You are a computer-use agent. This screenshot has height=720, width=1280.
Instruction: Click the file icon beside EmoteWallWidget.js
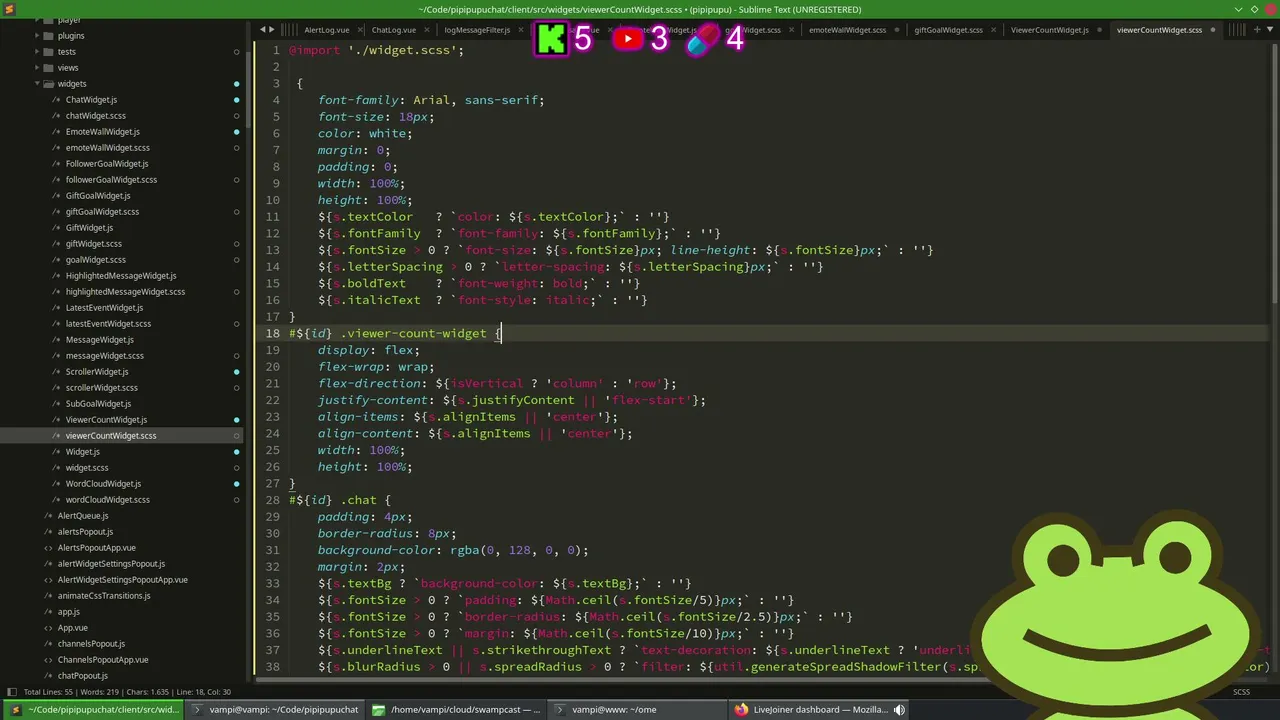pyautogui.click(x=56, y=132)
